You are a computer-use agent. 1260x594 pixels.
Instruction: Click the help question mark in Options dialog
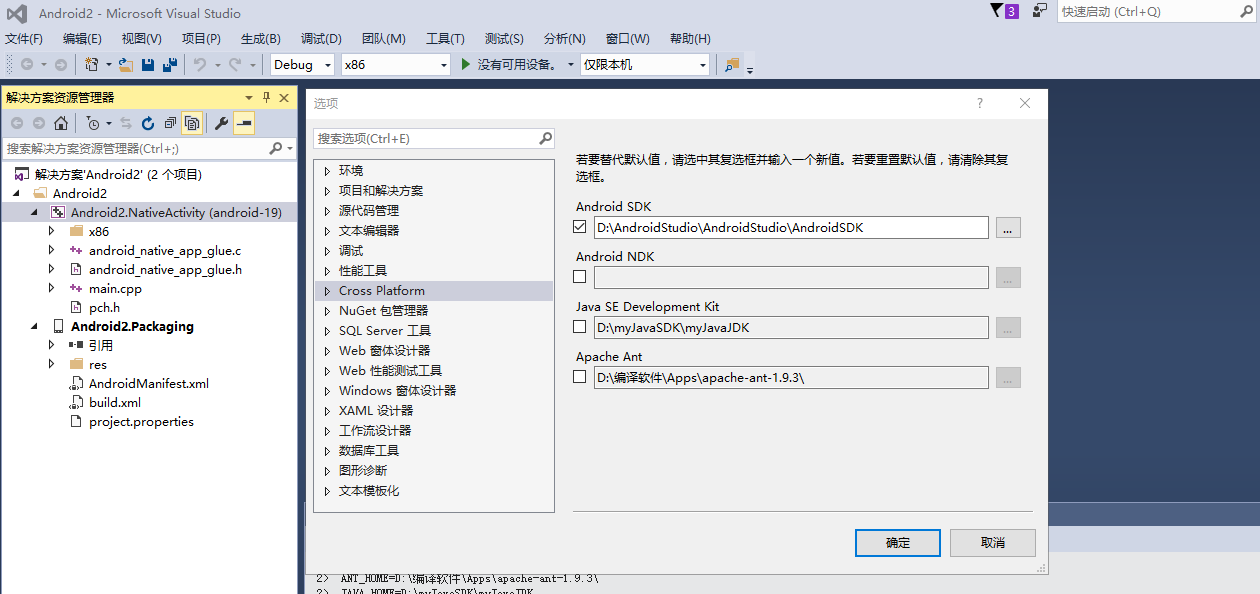coord(980,103)
